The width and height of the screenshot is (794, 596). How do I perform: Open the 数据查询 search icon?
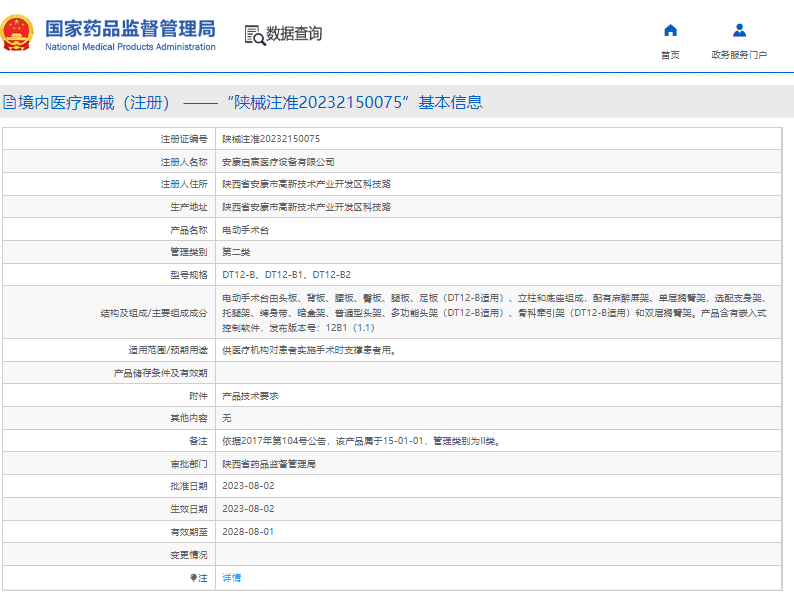click(255, 35)
